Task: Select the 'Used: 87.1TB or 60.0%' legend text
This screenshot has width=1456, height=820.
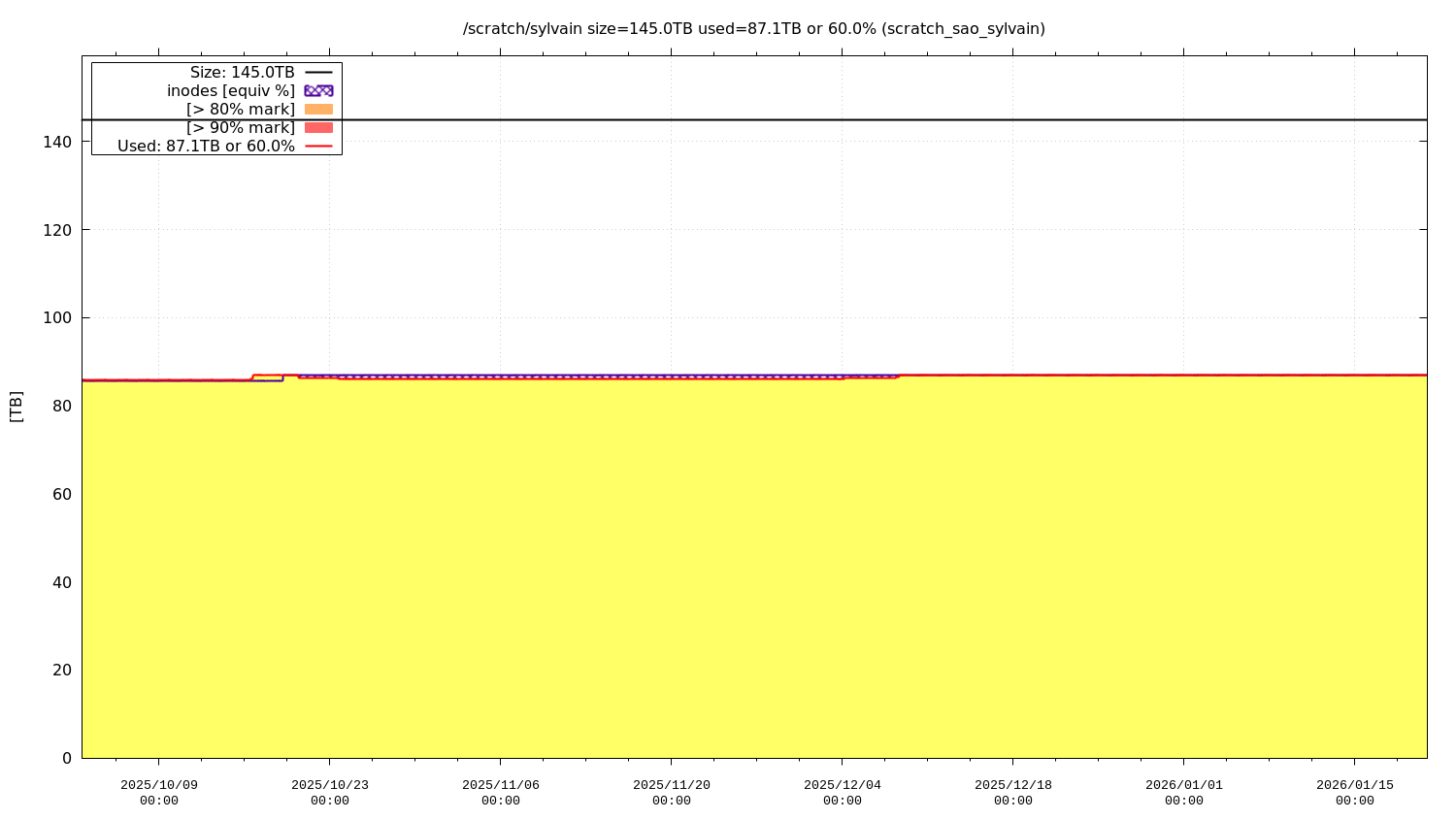Action: click(206, 147)
